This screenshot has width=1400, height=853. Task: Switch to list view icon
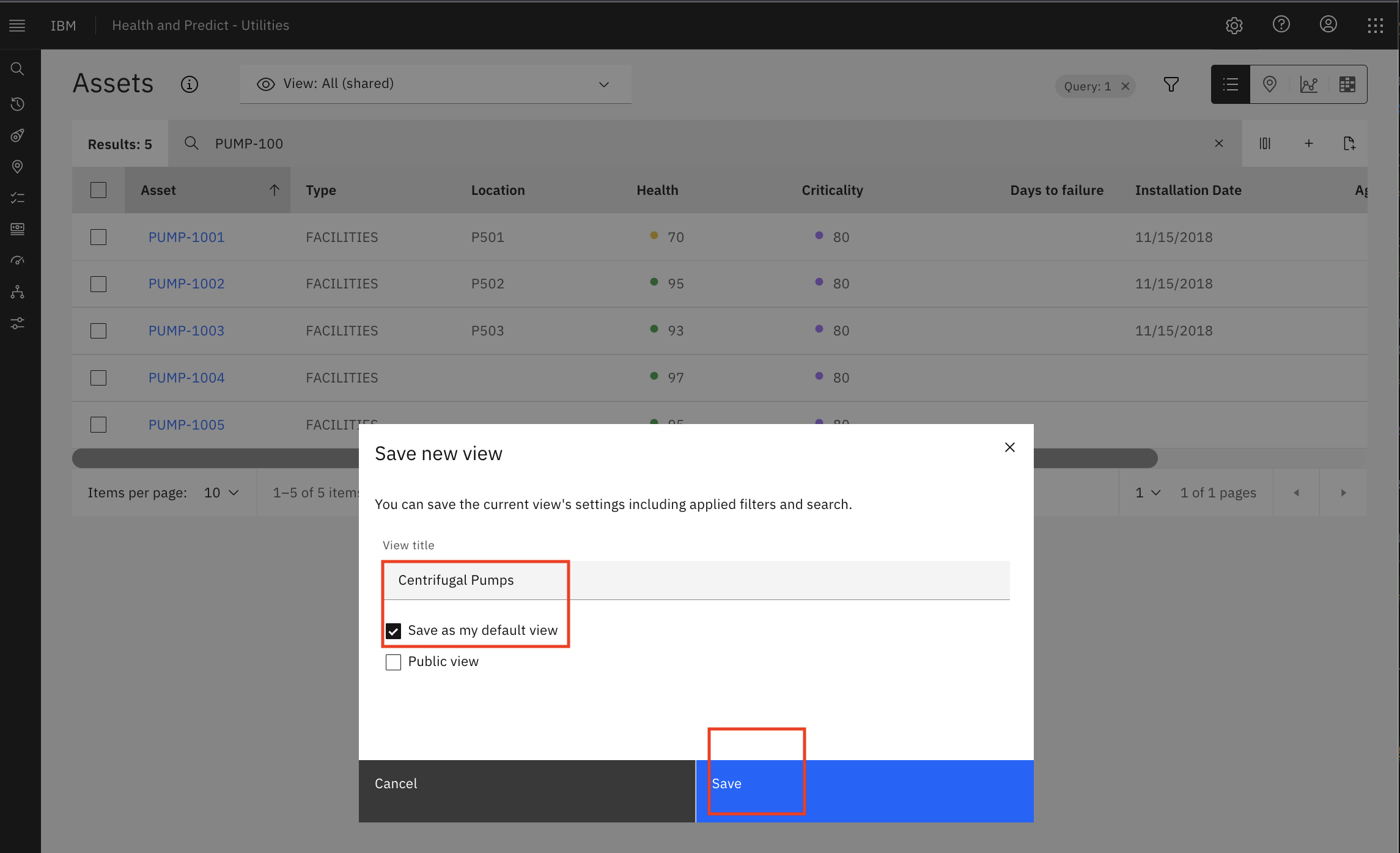coord(1230,84)
